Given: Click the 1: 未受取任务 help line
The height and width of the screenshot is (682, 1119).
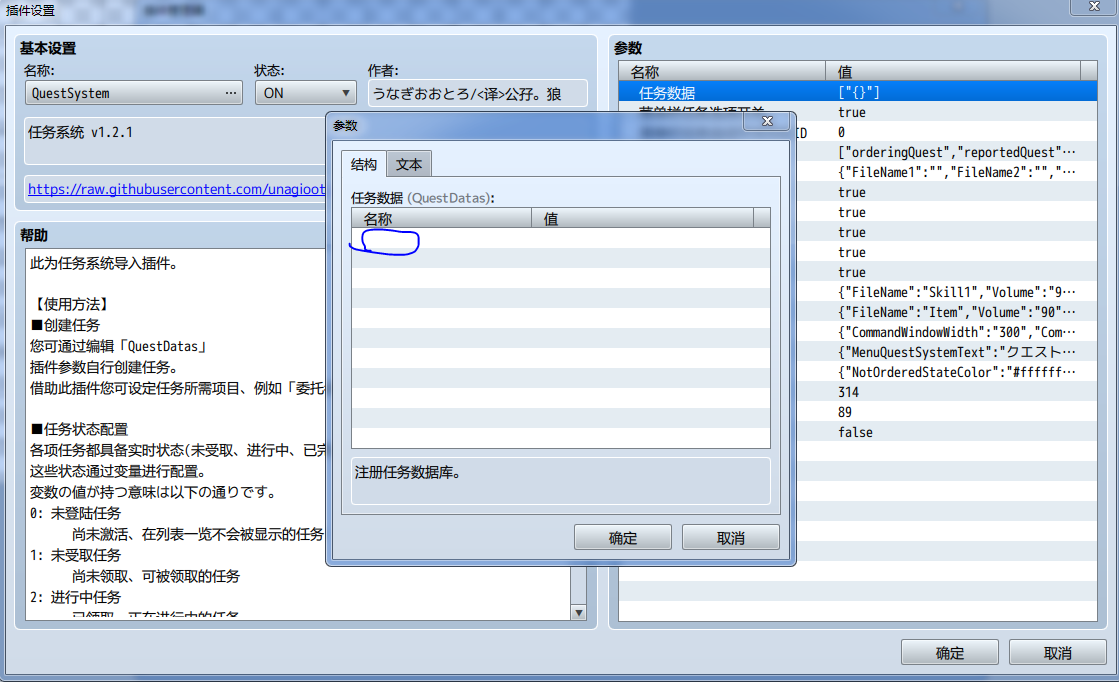Looking at the screenshot, I should click(76, 555).
